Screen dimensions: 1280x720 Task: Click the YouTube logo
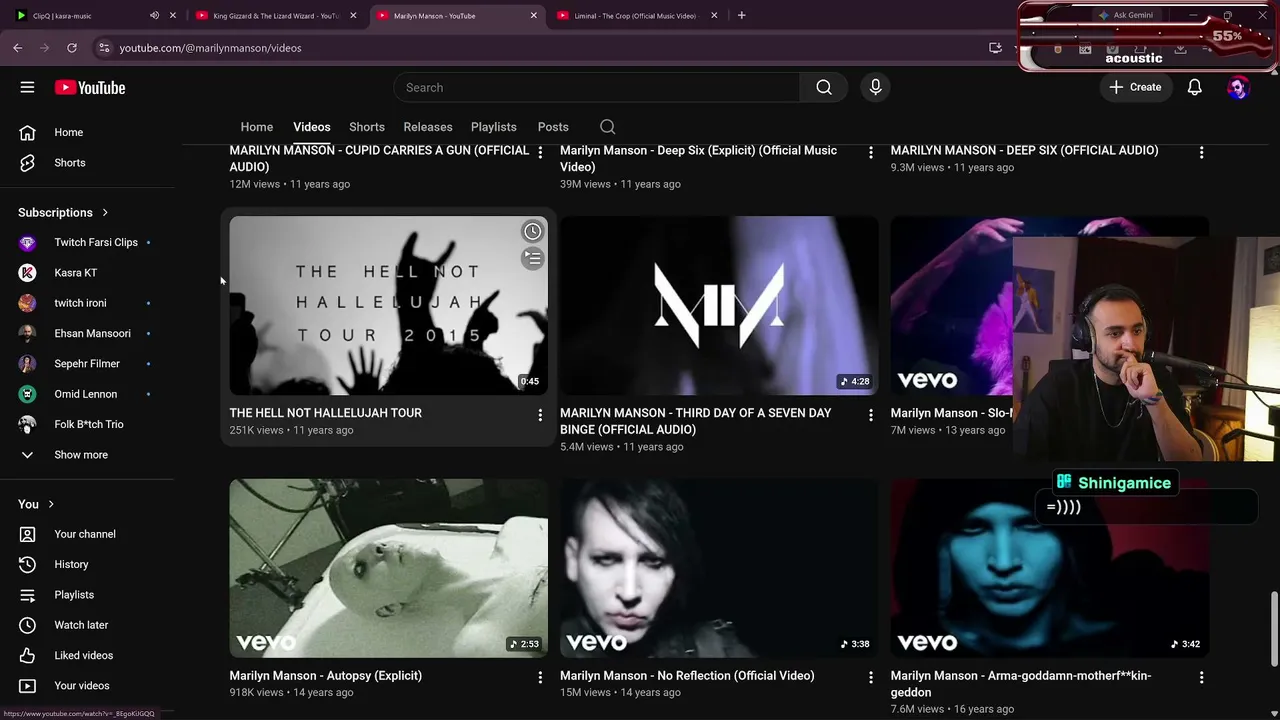pyautogui.click(x=90, y=88)
